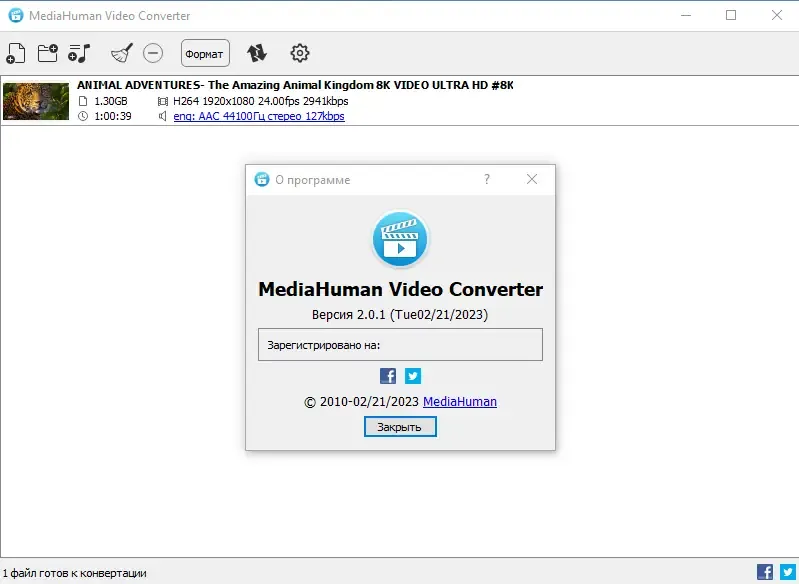Close the main MediaHuman window
The height and width of the screenshot is (584, 799).
[777, 15]
